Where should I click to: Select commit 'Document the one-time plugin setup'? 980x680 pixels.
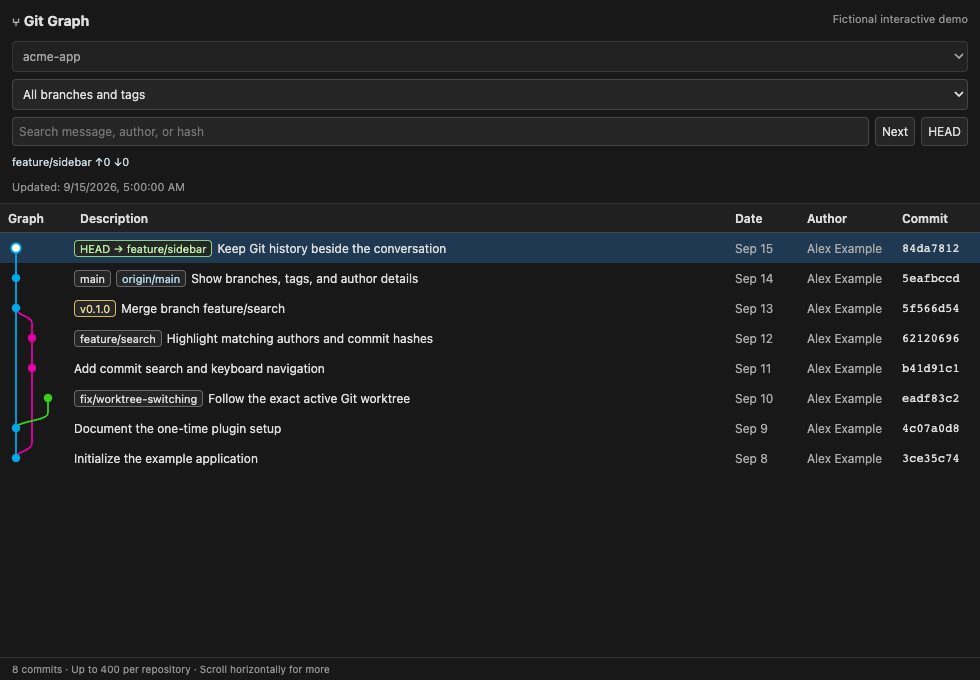tap(178, 429)
